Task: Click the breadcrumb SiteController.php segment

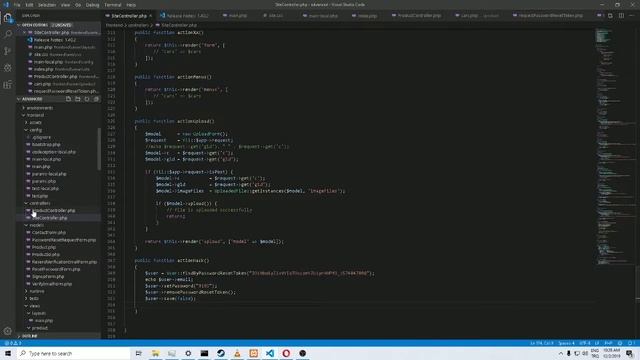Action: [x=179, y=25]
